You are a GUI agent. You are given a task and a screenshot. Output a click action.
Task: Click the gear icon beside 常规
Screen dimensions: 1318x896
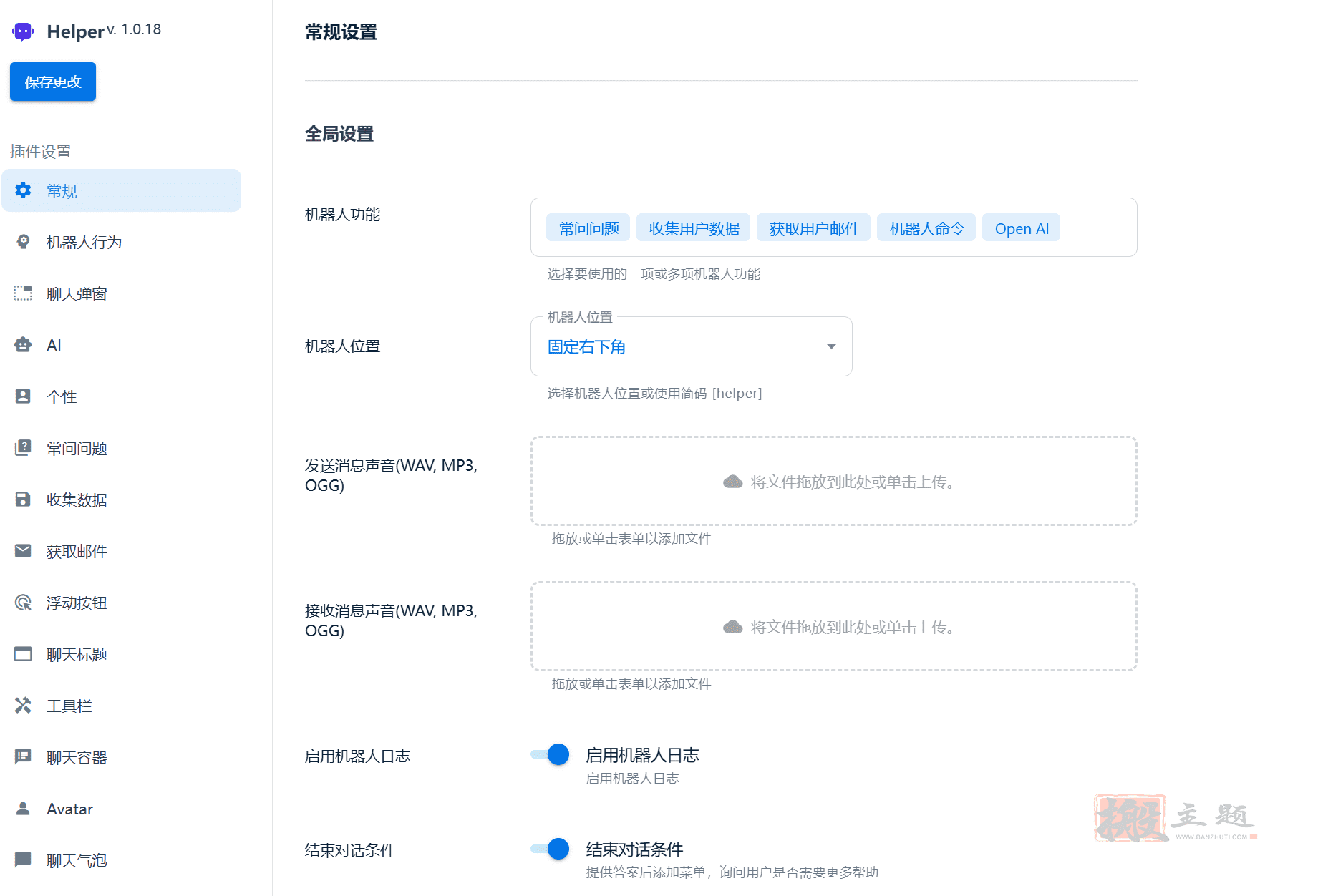23,190
